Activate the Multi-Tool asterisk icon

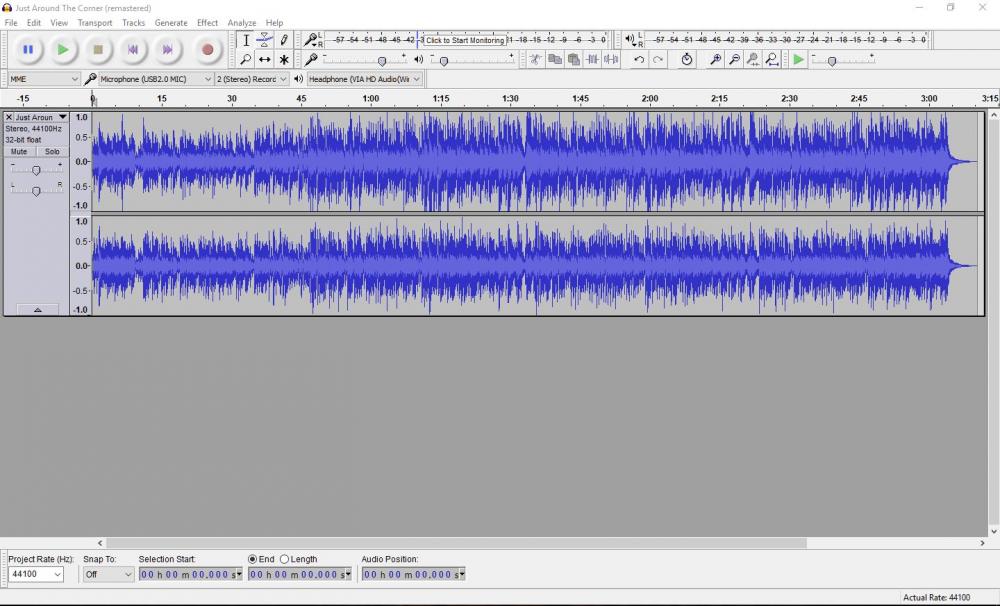point(284,60)
